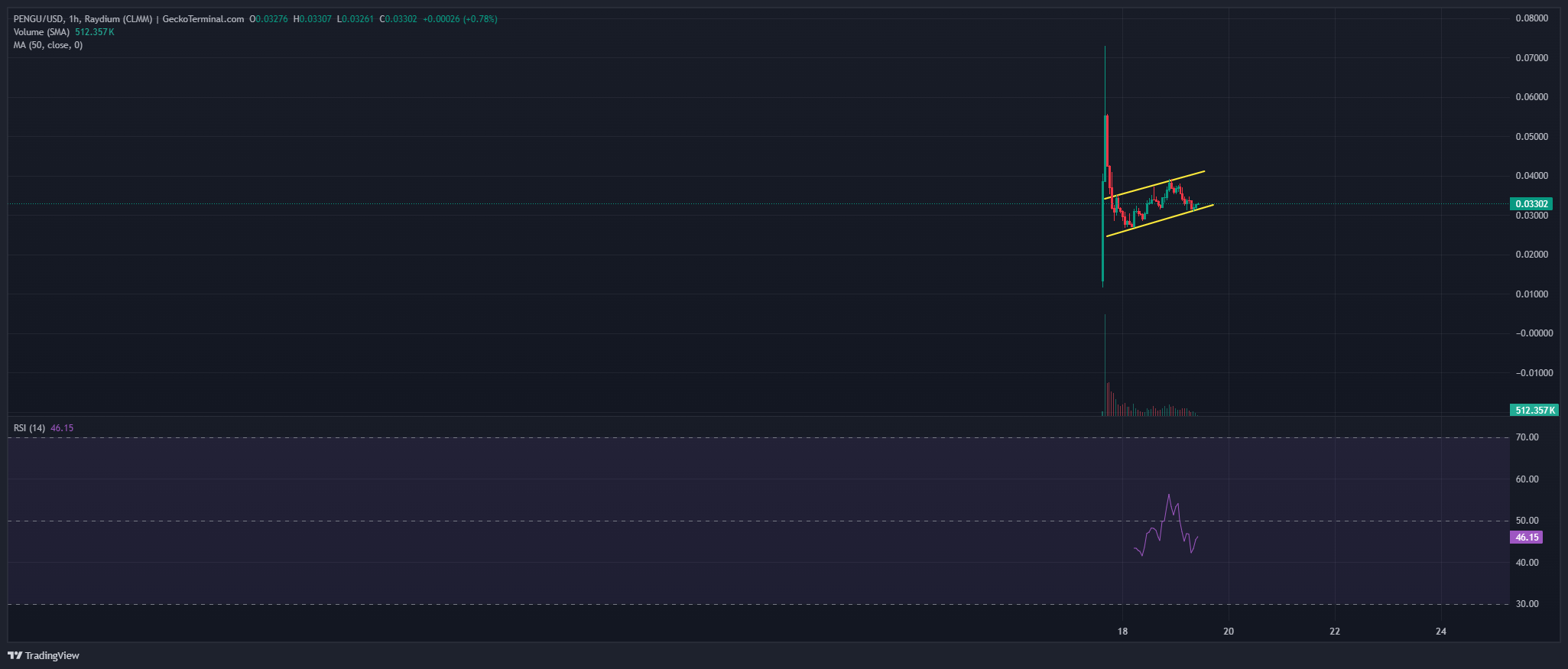The height and width of the screenshot is (669, 1568).
Task: Click date label 18 on time axis
Action: tap(1122, 632)
